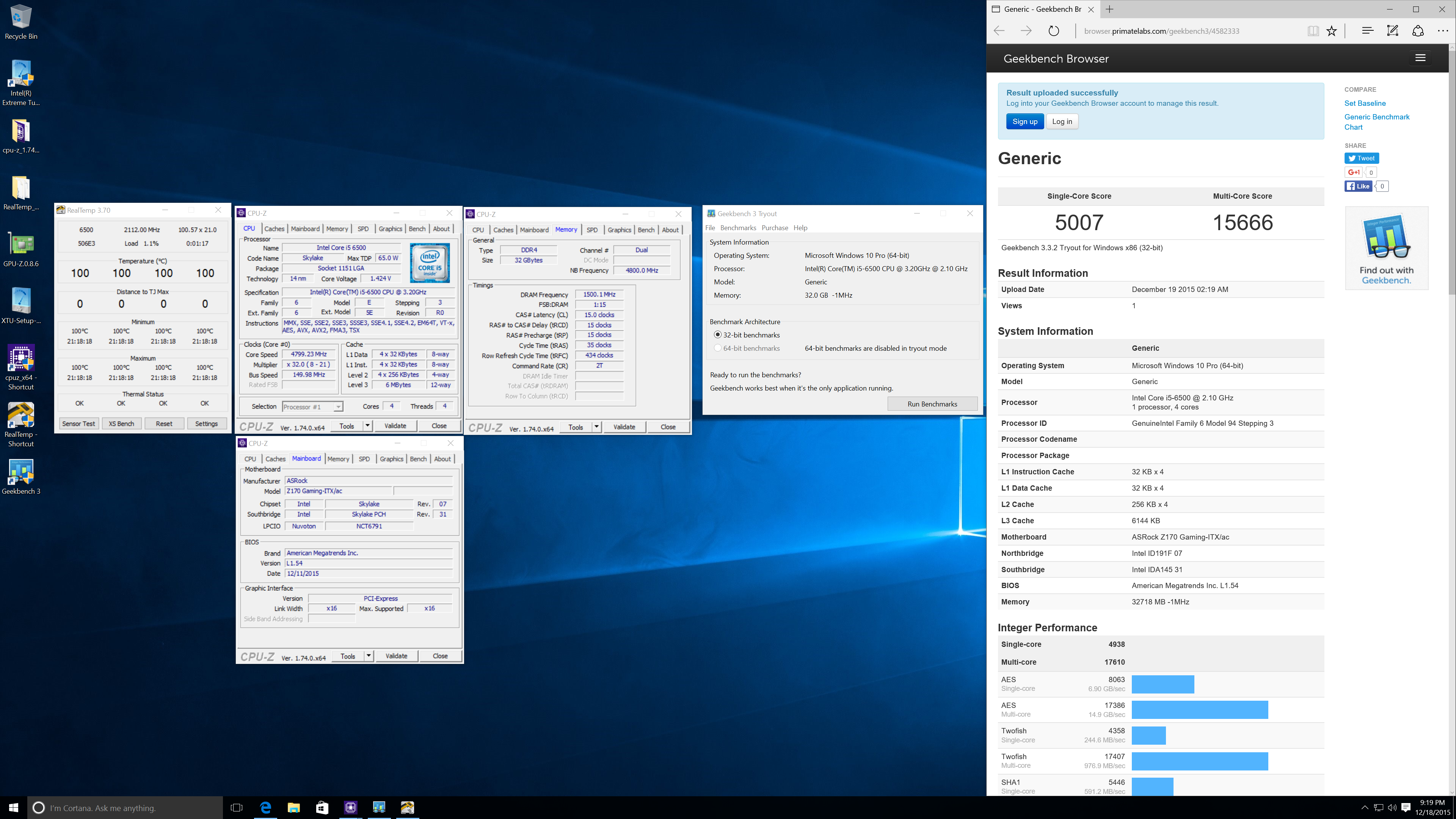
Task: Open Edge More actions ellipsis menu
Action: click(1442, 31)
